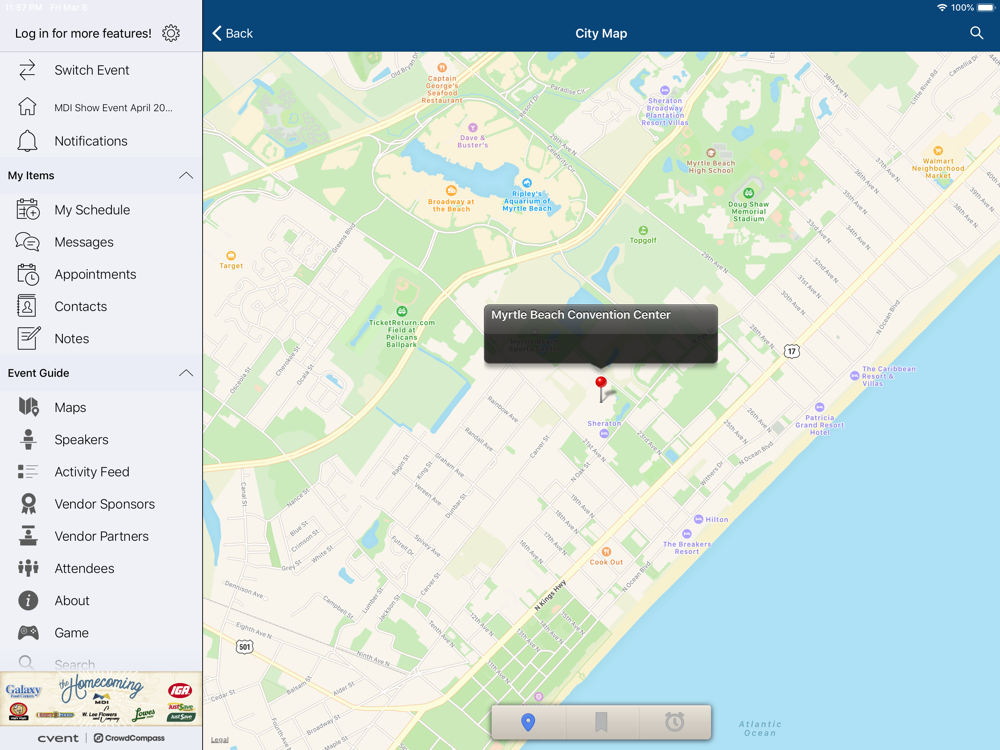Image resolution: width=1000 pixels, height=750 pixels.
Task: Tap Myrtle Beach Convention Center callout
Action: pyautogui.click(x=601, y=334)
